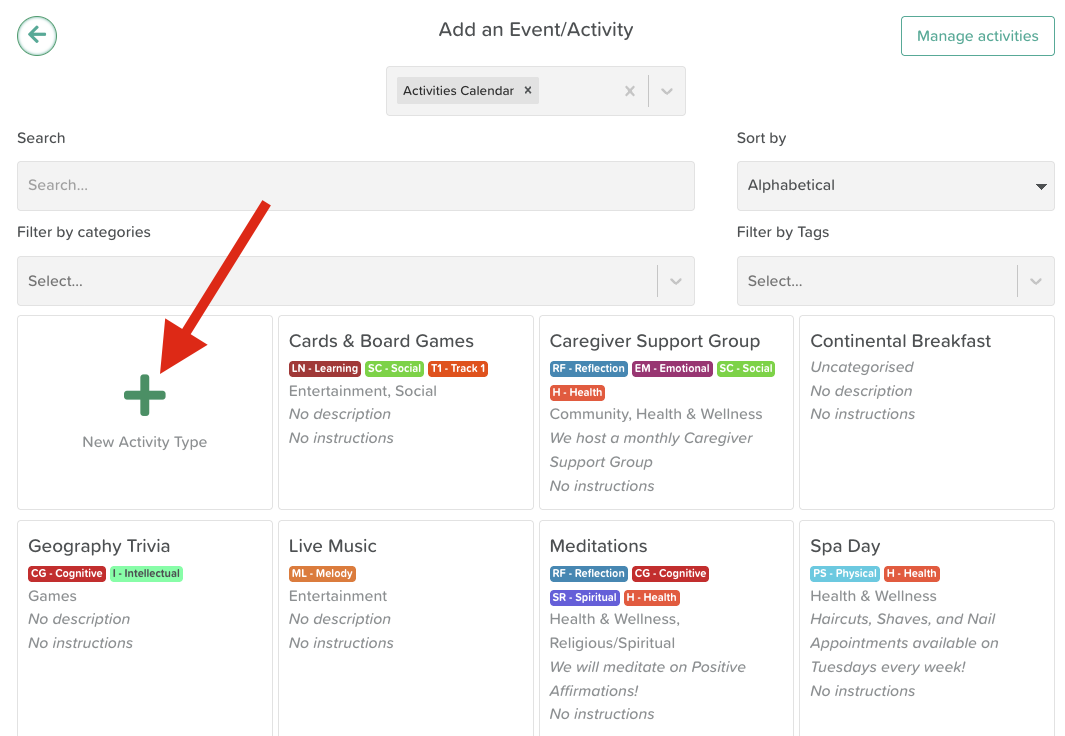Click the Manage activities button
The width and height of the screenshot is (1065, 736).
point(977,36)
